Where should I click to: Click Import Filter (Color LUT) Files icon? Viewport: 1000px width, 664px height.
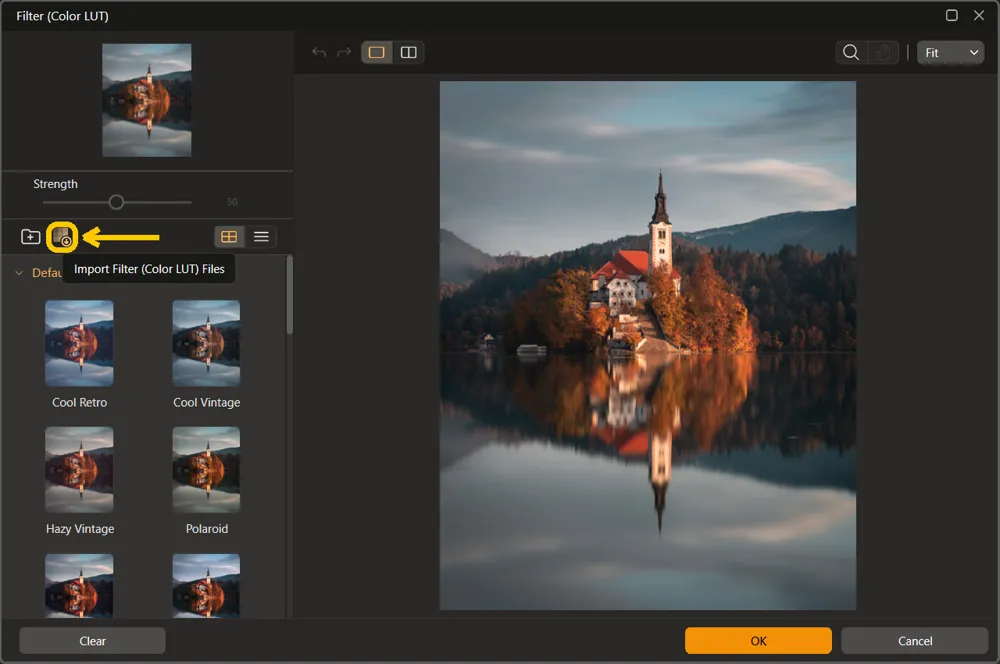62,237
